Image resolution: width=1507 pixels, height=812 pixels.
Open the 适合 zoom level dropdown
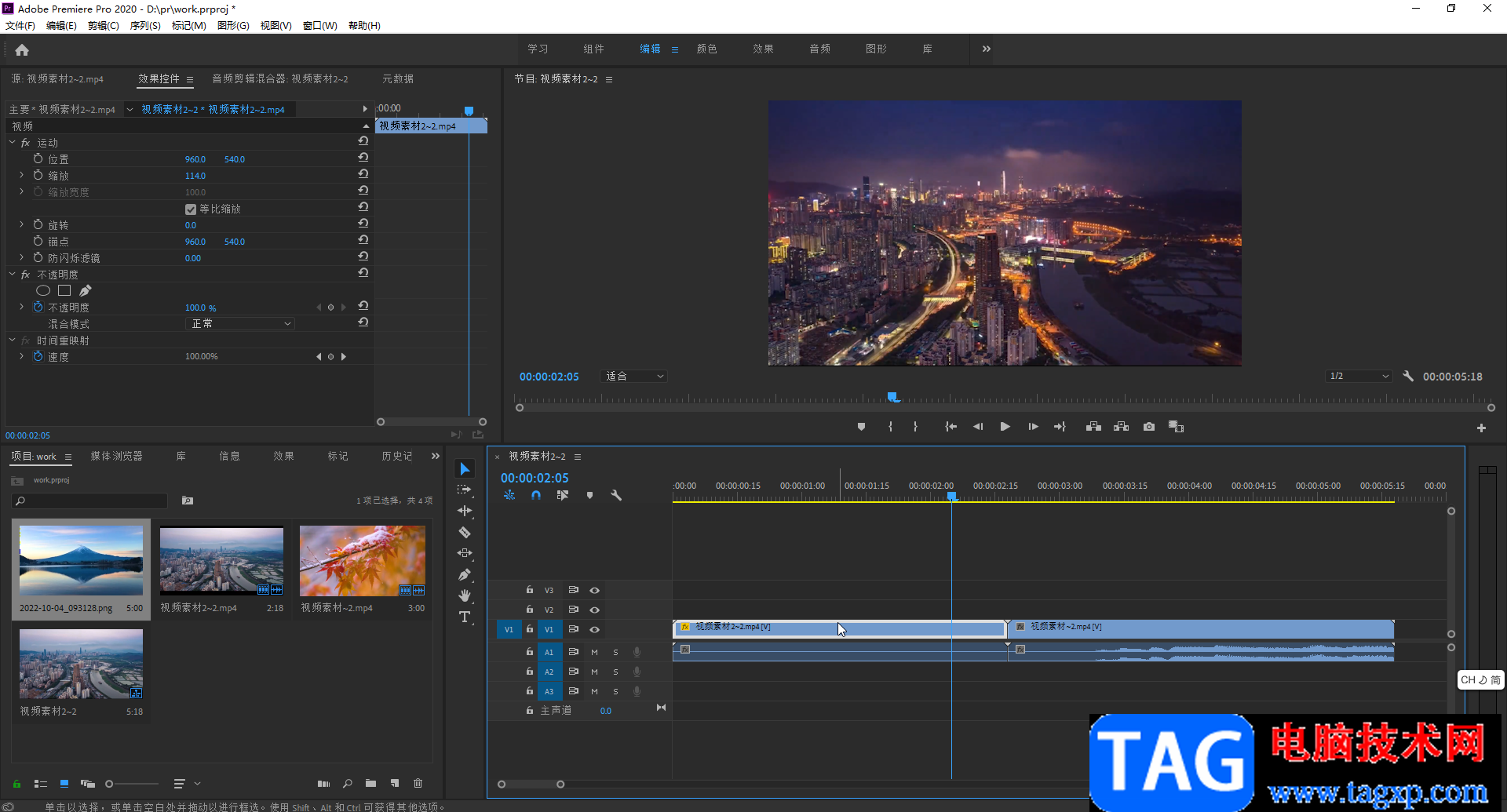tap(634, 377)
